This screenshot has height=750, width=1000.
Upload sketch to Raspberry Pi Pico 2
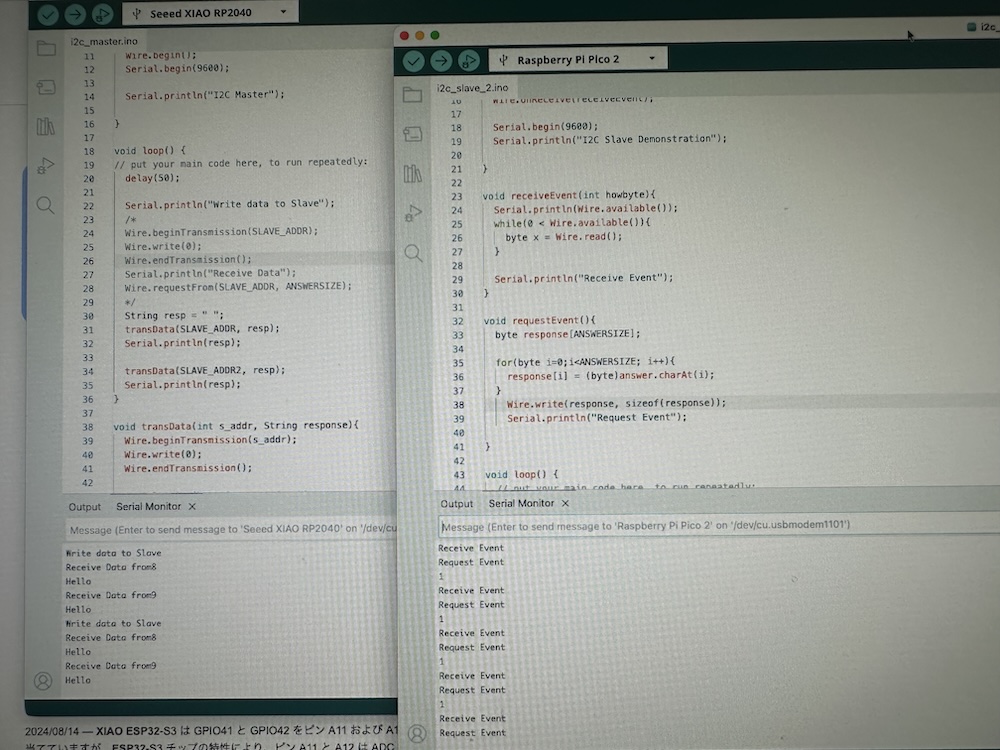(x=441, y=61)
